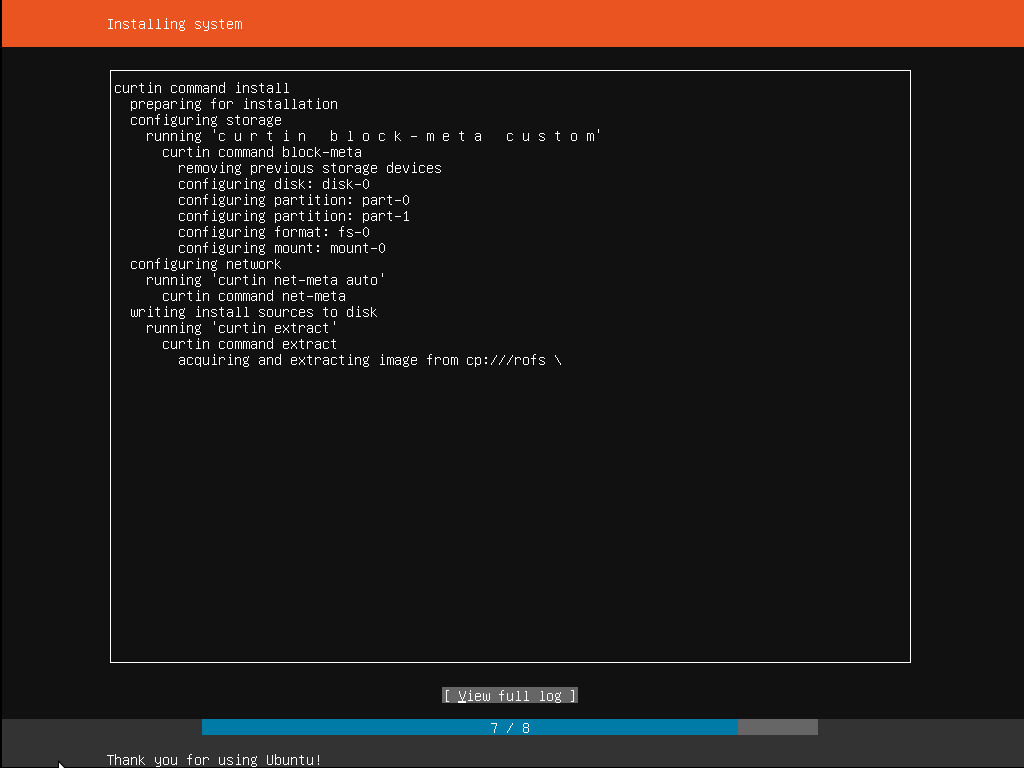Click the 'Installing system' title bar
This screenshot has width=1024, height=768.
[x=174, y=23]
